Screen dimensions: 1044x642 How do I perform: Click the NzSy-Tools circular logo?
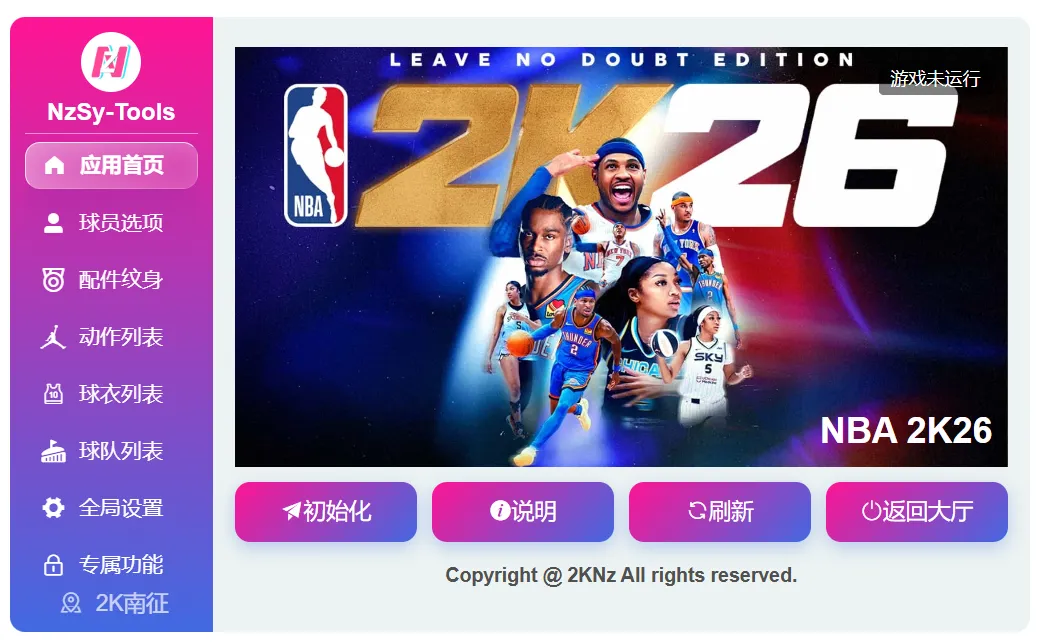[111, 62]
